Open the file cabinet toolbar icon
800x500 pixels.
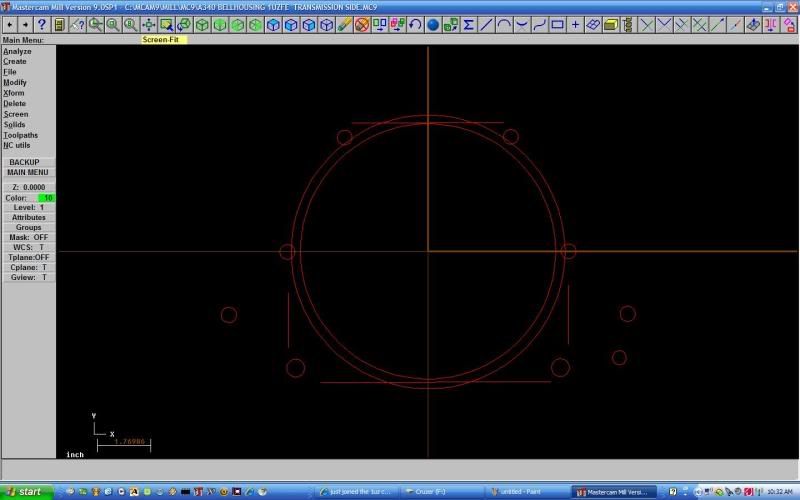coord(59,24)
